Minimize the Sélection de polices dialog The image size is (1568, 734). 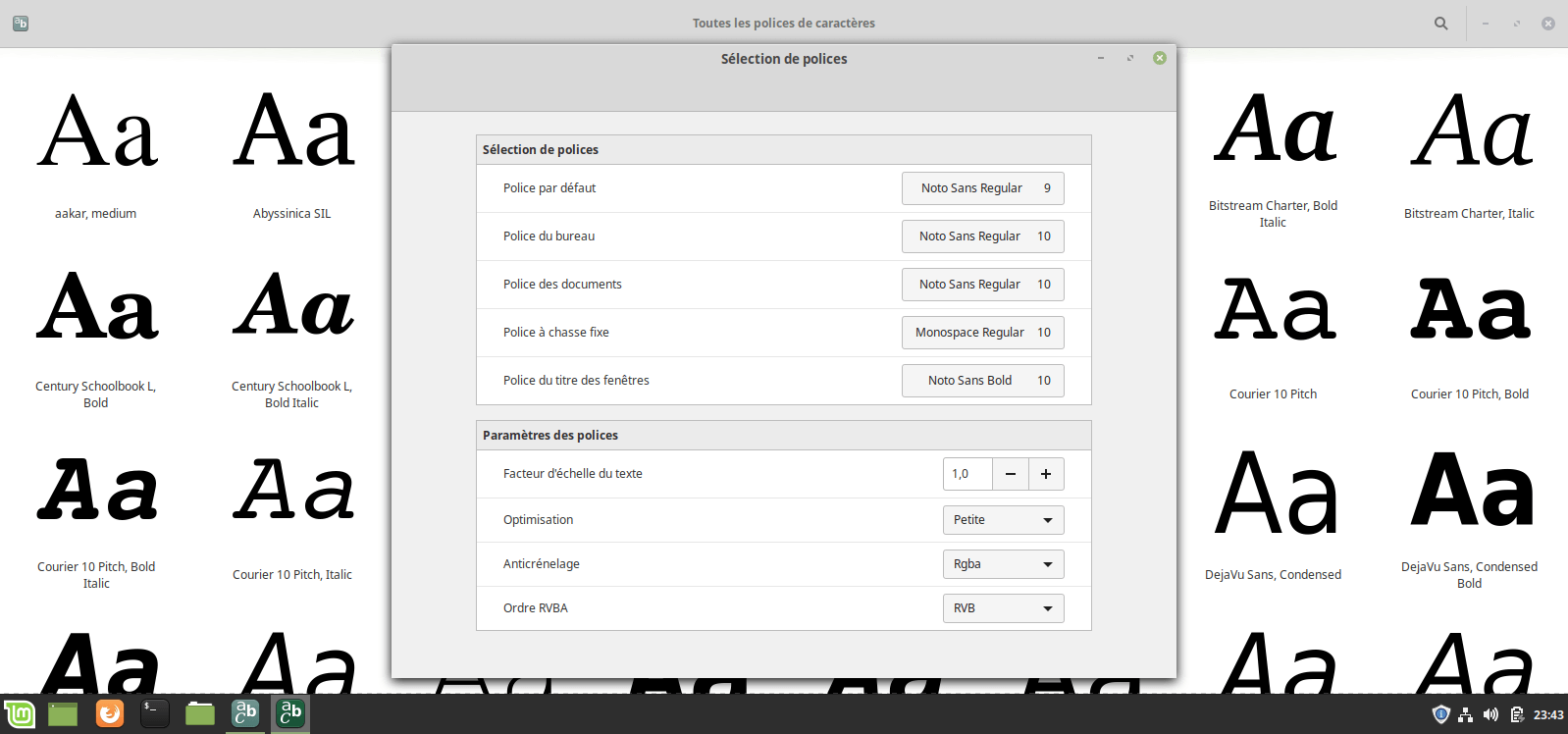(1101, 58)
